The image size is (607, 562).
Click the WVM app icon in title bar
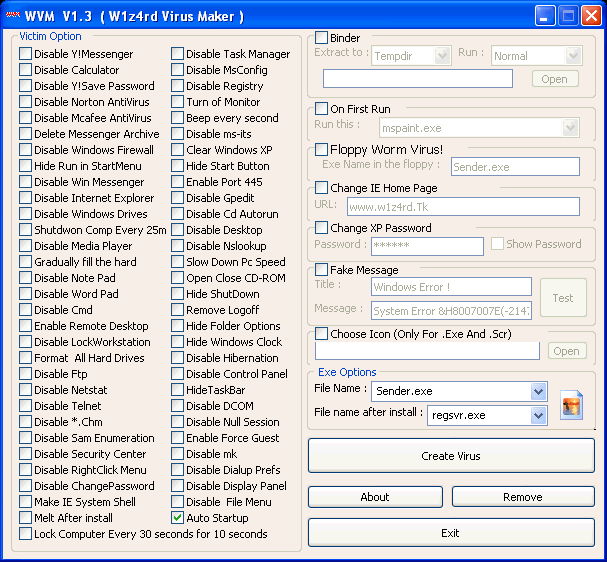pos(13,16)
